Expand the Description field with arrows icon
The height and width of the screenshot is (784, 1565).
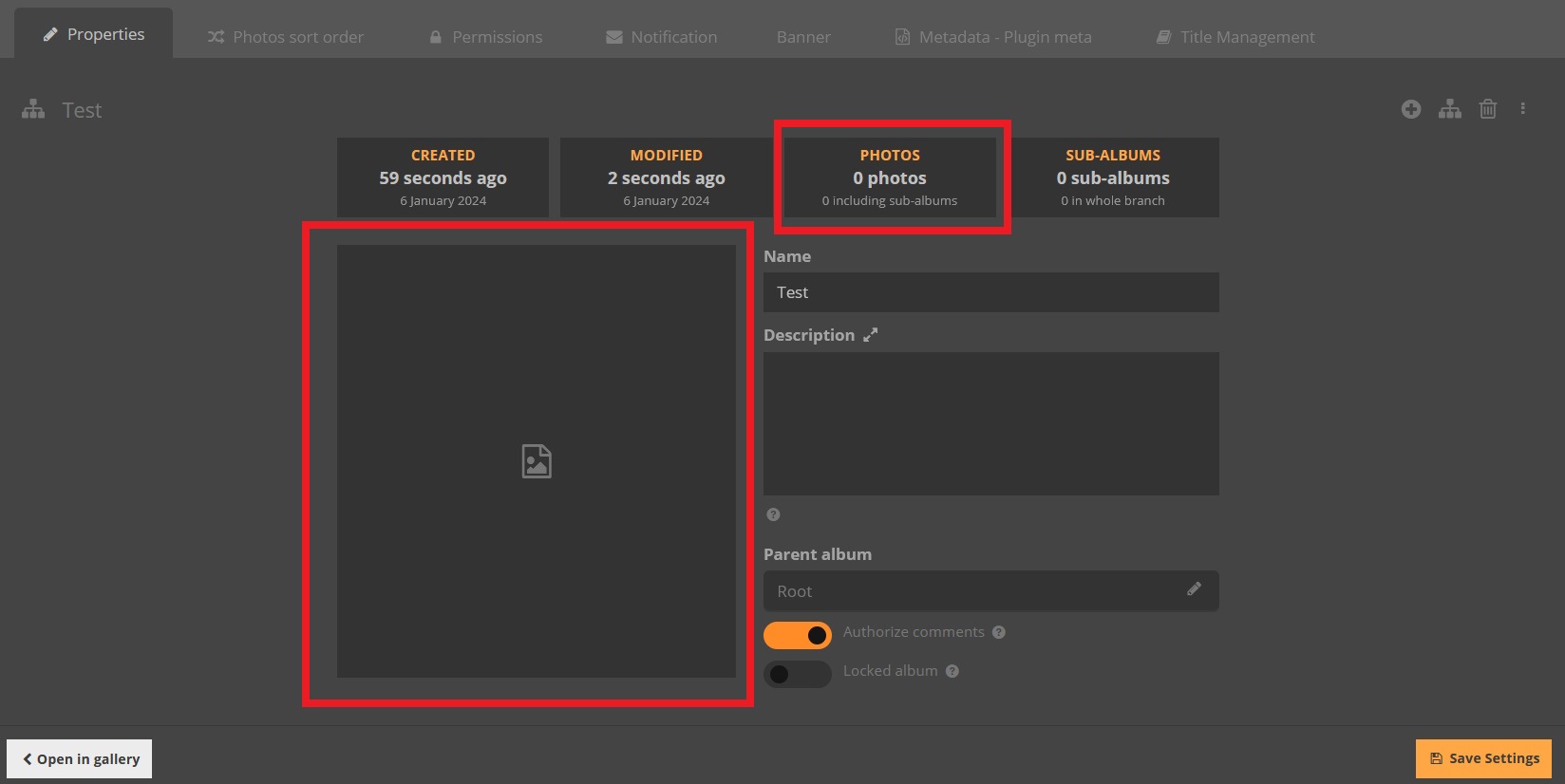coord(870,335)
